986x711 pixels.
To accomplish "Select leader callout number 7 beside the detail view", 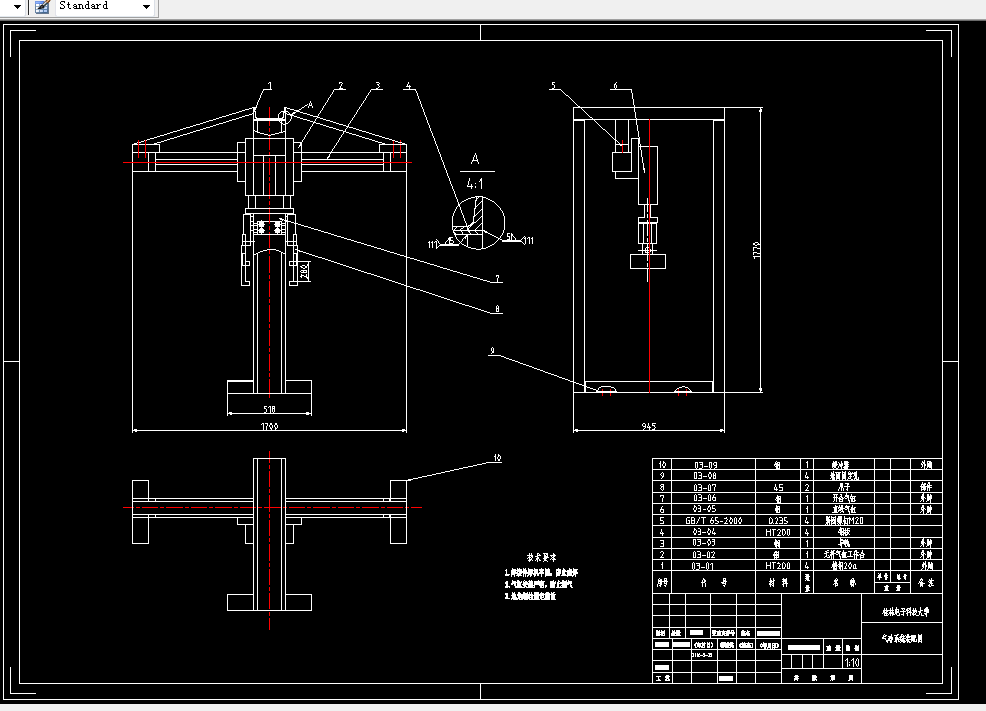I will click(x=497, y=278).
